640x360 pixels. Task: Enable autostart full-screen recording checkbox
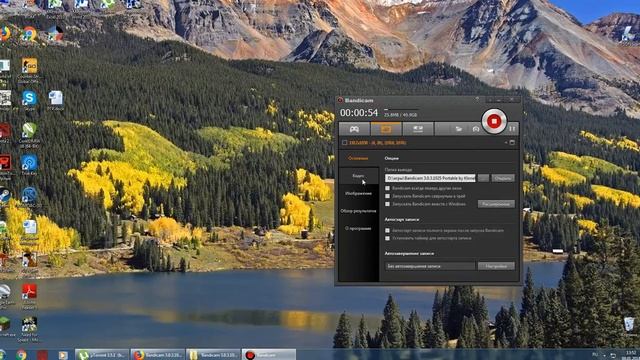click(x=387, y=231)
